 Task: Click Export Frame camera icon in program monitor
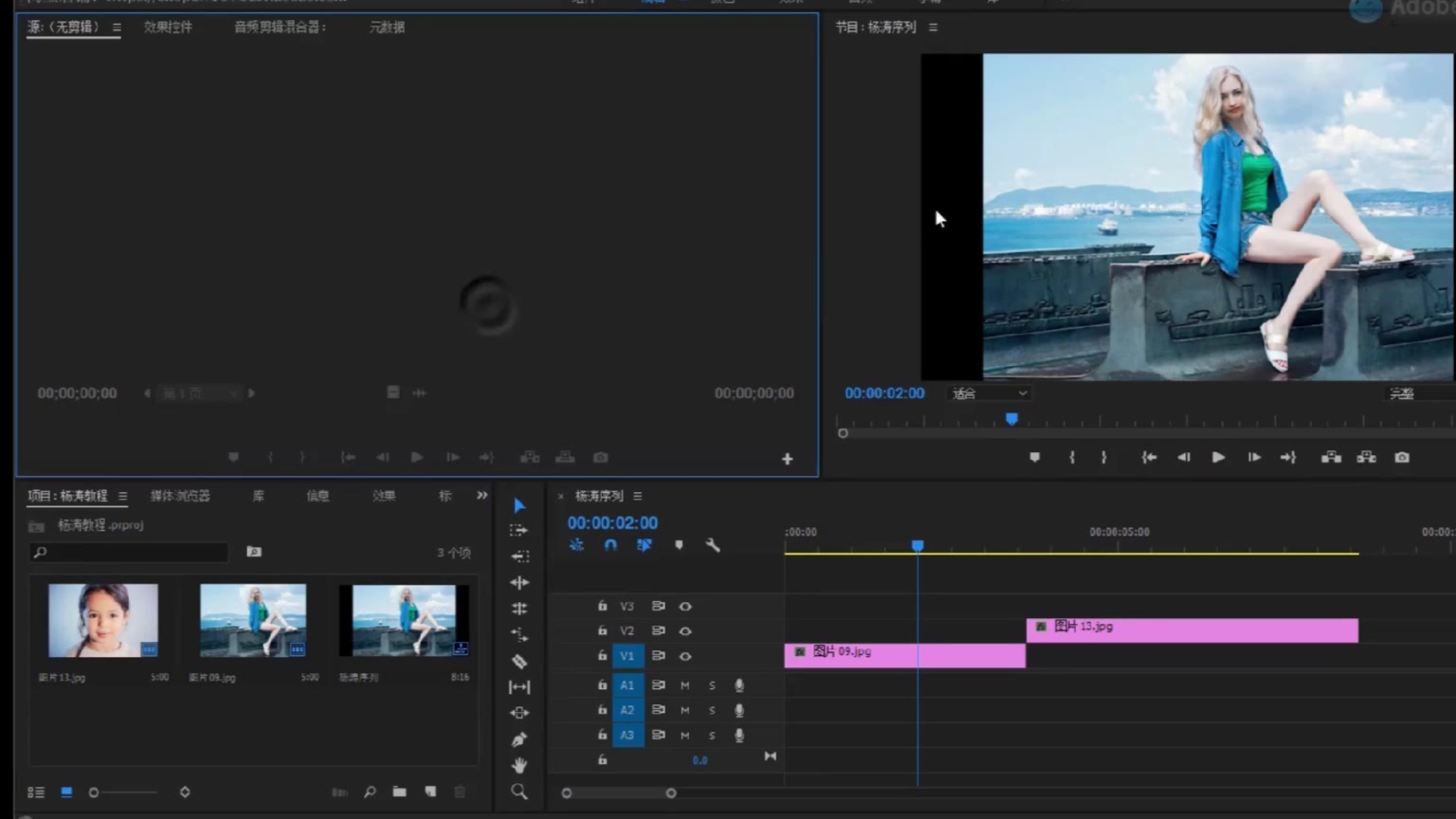(x=1402, y=458)
